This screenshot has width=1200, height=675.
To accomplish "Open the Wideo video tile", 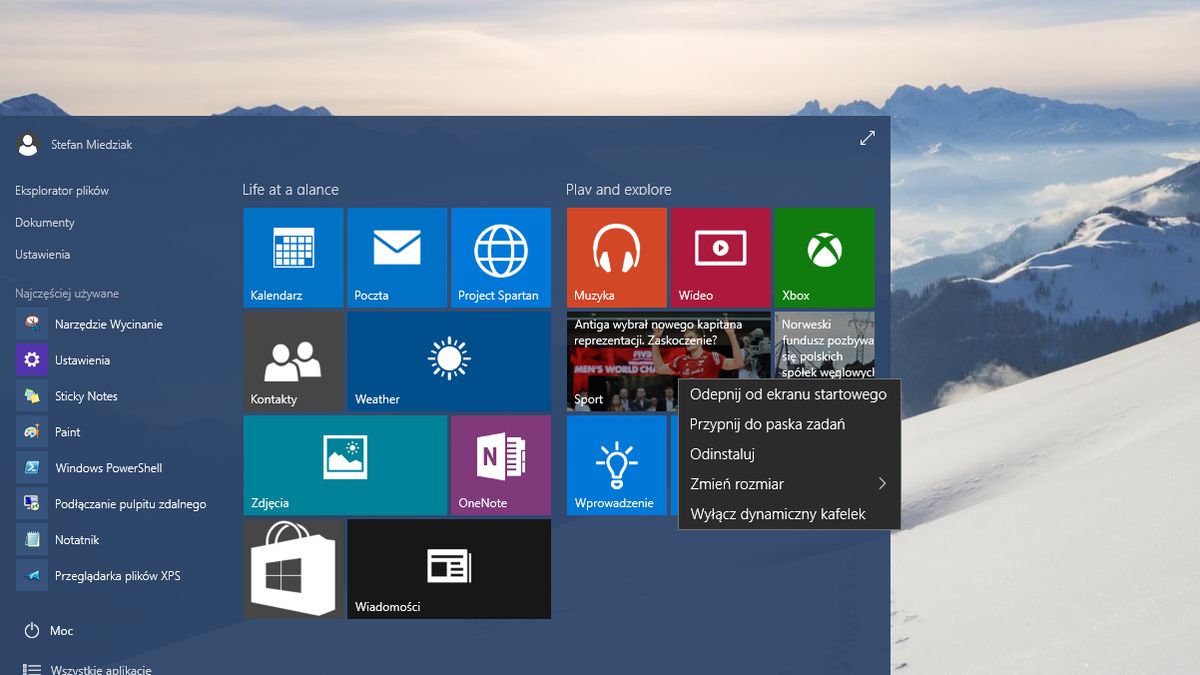I will pos(721,257).
